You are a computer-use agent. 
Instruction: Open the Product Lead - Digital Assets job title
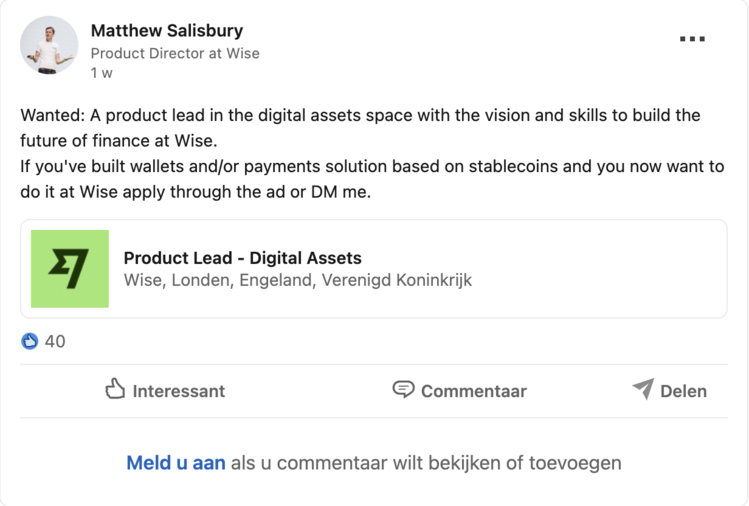242,258
